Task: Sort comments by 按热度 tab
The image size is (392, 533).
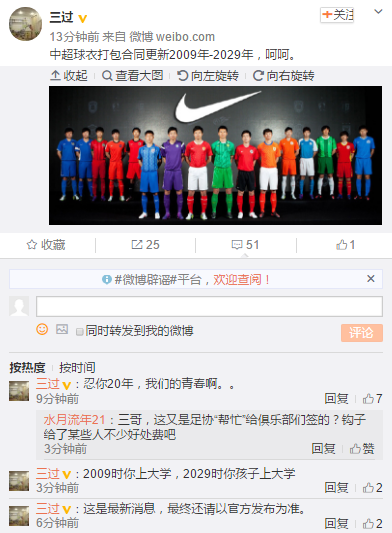Action: (x=27, y=367)
